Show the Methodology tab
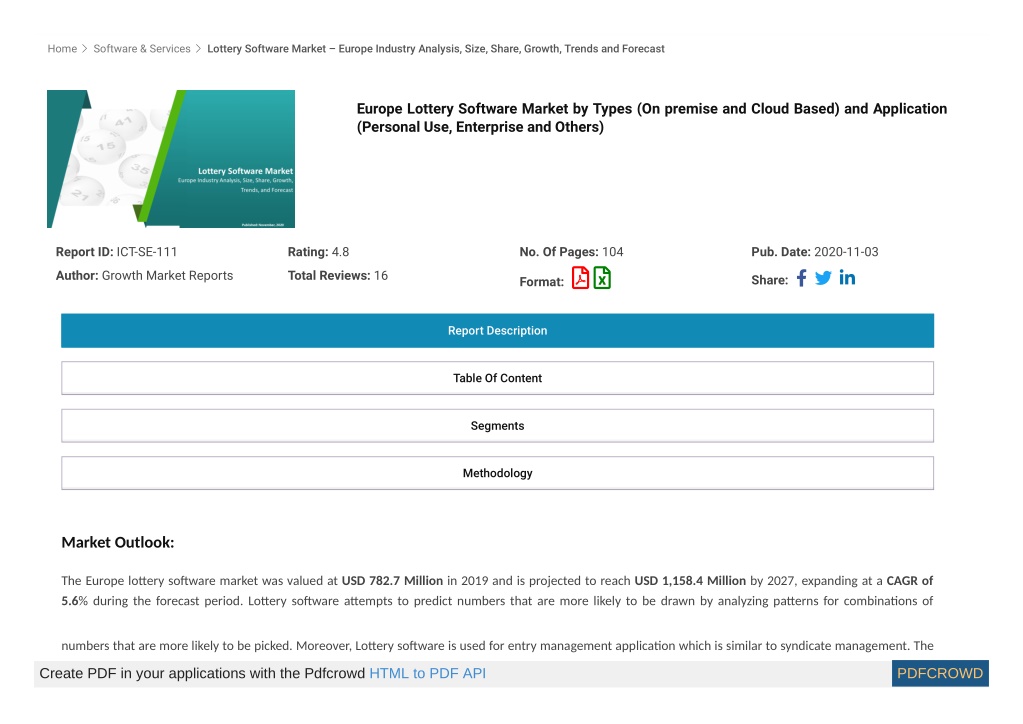Viewport: 1023px width, 724px height. (497, 473)
